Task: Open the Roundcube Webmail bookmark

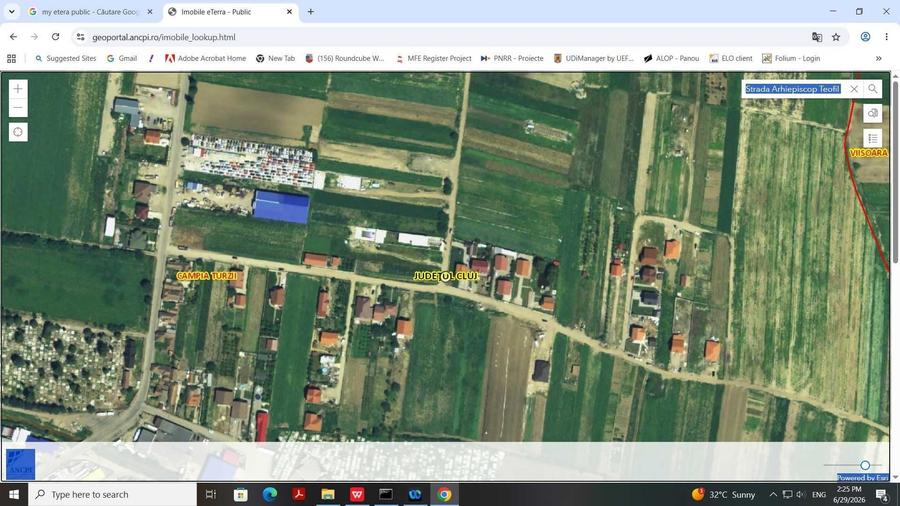Action: tap(344, 59)
